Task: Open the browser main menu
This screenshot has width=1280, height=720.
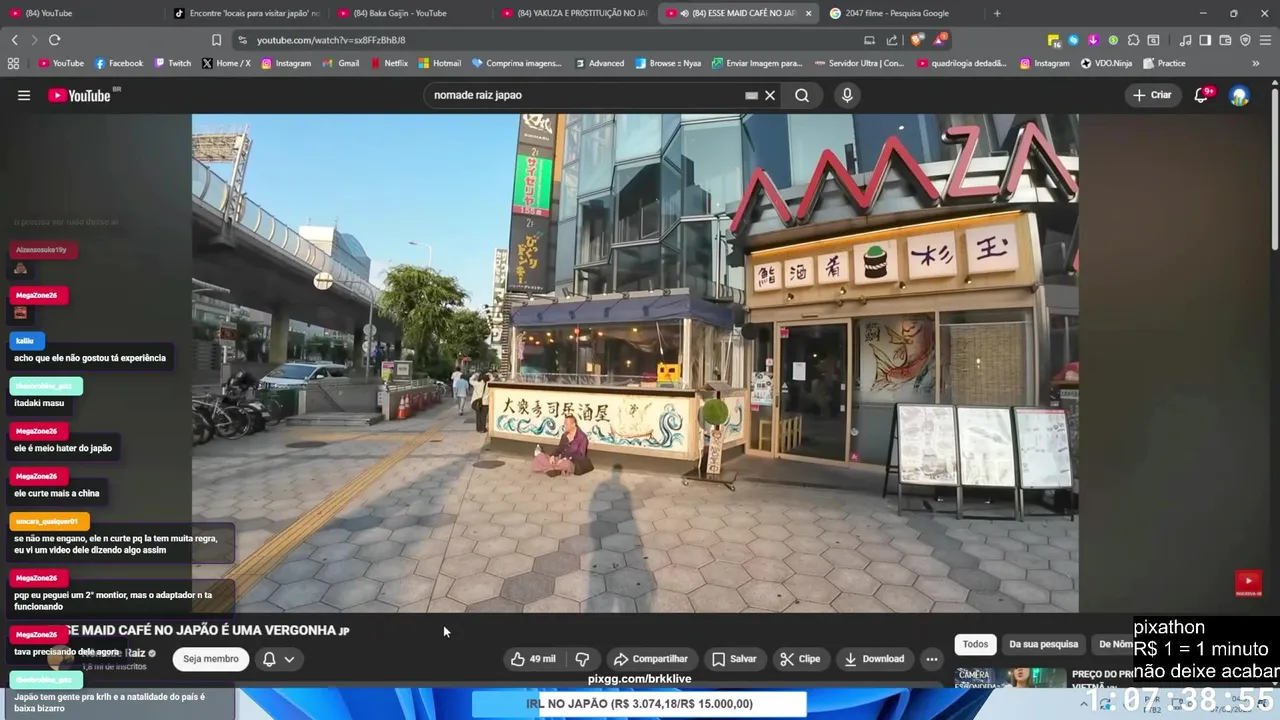Action: [x=1265, y=40]
